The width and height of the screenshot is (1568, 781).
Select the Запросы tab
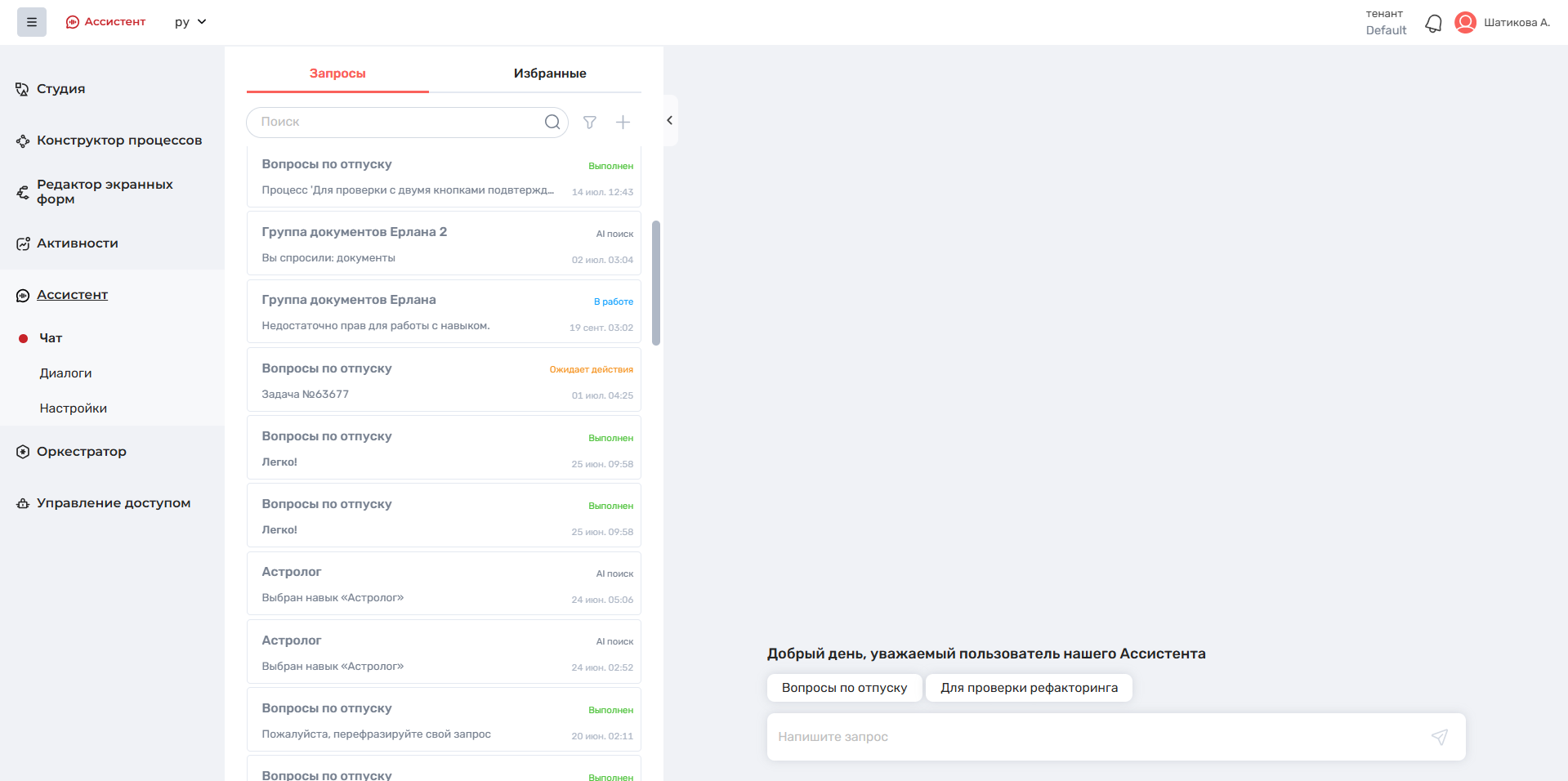pos(337,74)
